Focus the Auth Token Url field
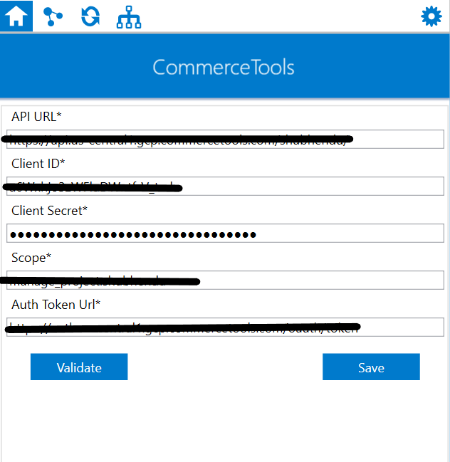The image size is (450, 462). pos(225,327)
